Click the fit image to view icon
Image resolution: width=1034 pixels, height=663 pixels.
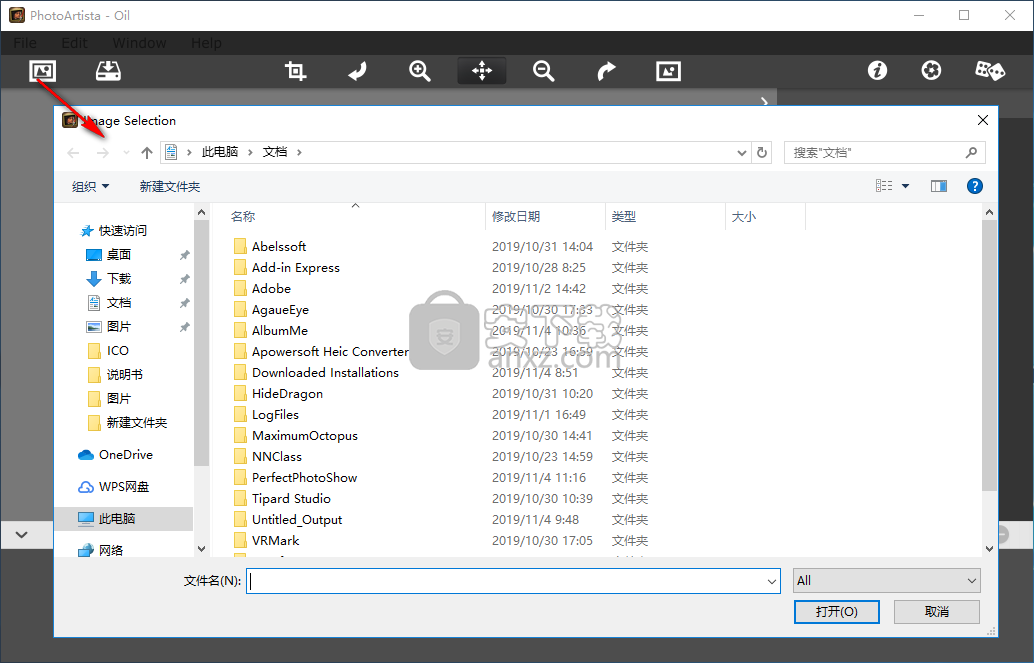(x=668, y=71)
